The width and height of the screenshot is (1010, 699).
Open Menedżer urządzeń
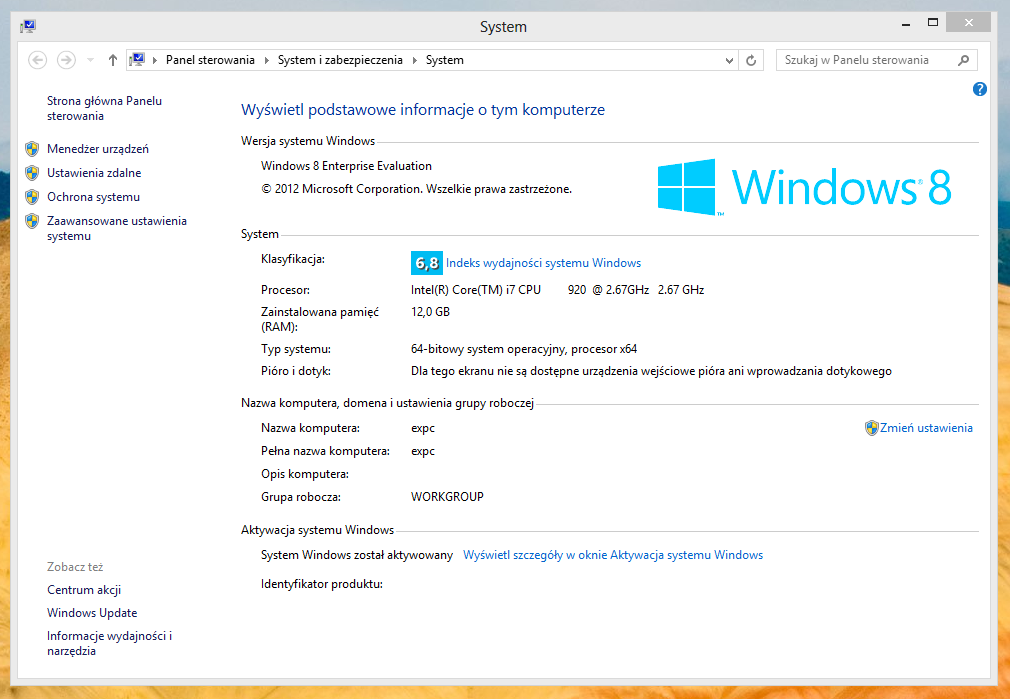coord(98,149)
